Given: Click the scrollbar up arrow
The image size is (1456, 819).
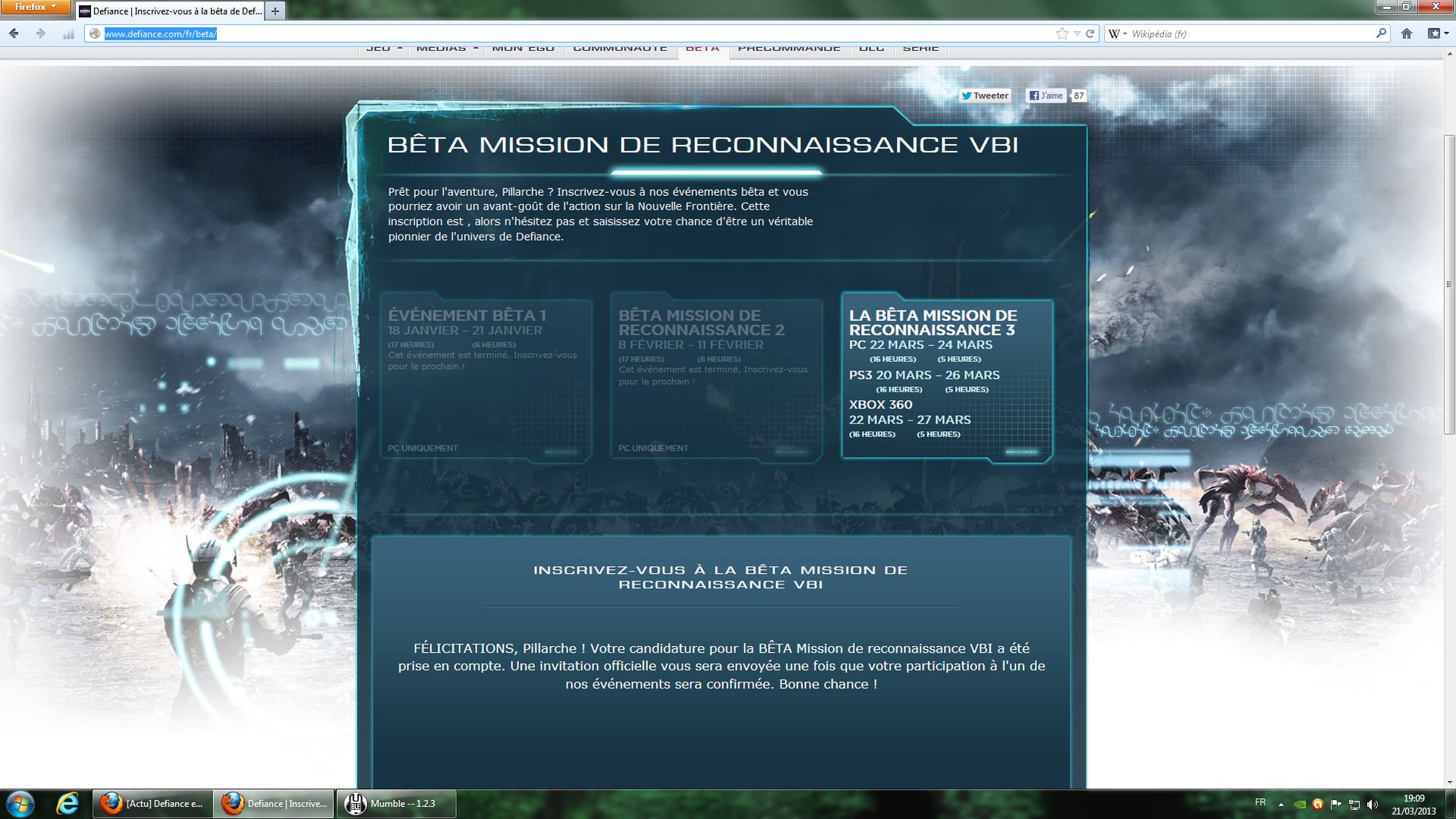Looking at the screenshot, I should [x=1449, y=53].
